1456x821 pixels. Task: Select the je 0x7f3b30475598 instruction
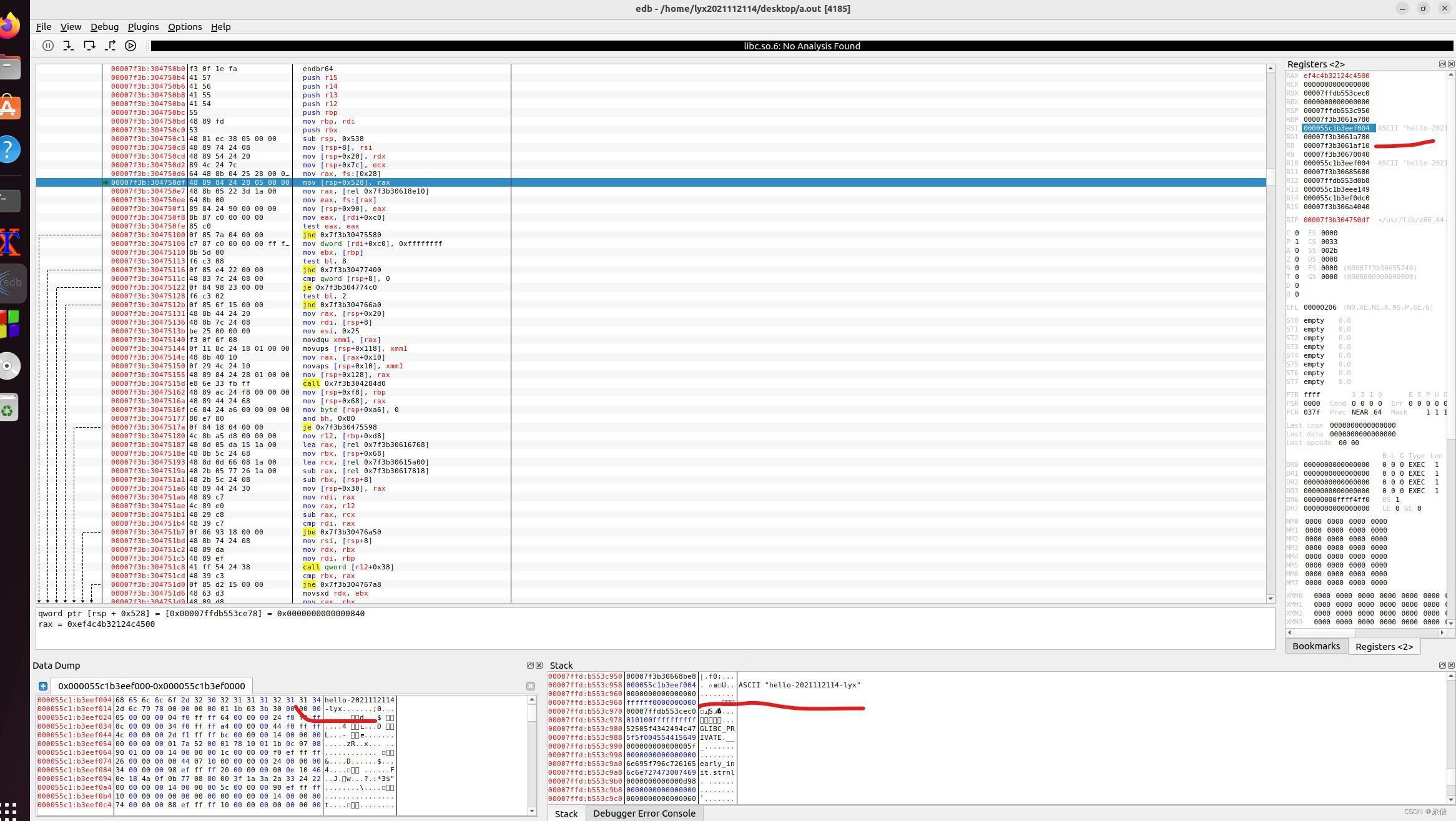(x=651, y=427)
